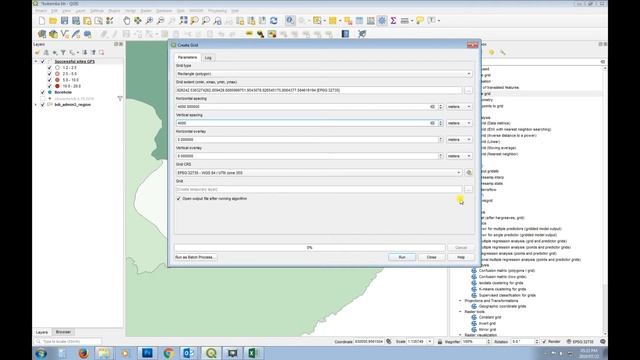Open the Grid CRS dropdown

[x=319, y=173]
